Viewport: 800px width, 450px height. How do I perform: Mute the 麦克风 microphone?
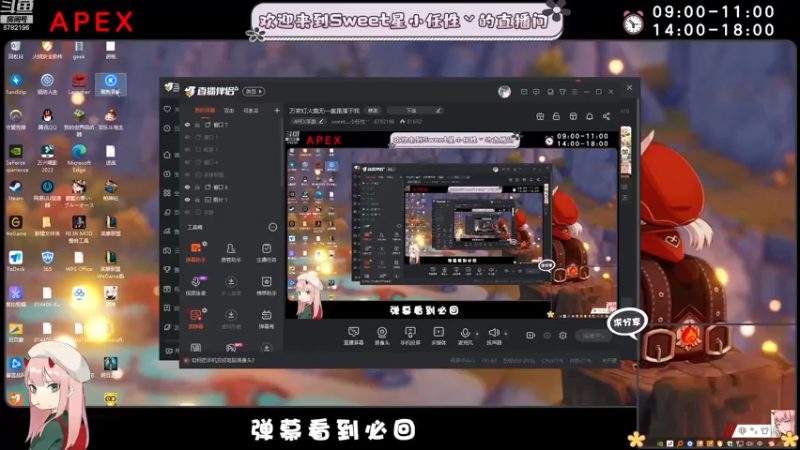point(465,336)
